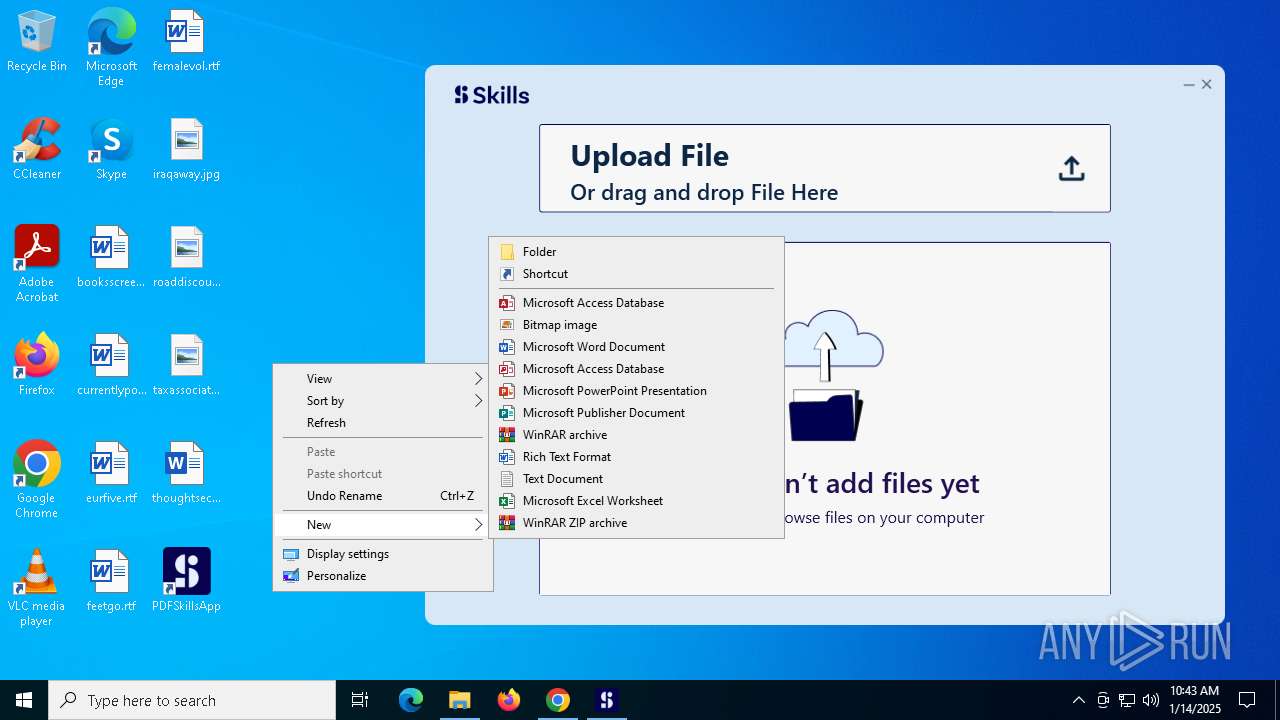Select the booksscree... Word file icon

[111, 256]
